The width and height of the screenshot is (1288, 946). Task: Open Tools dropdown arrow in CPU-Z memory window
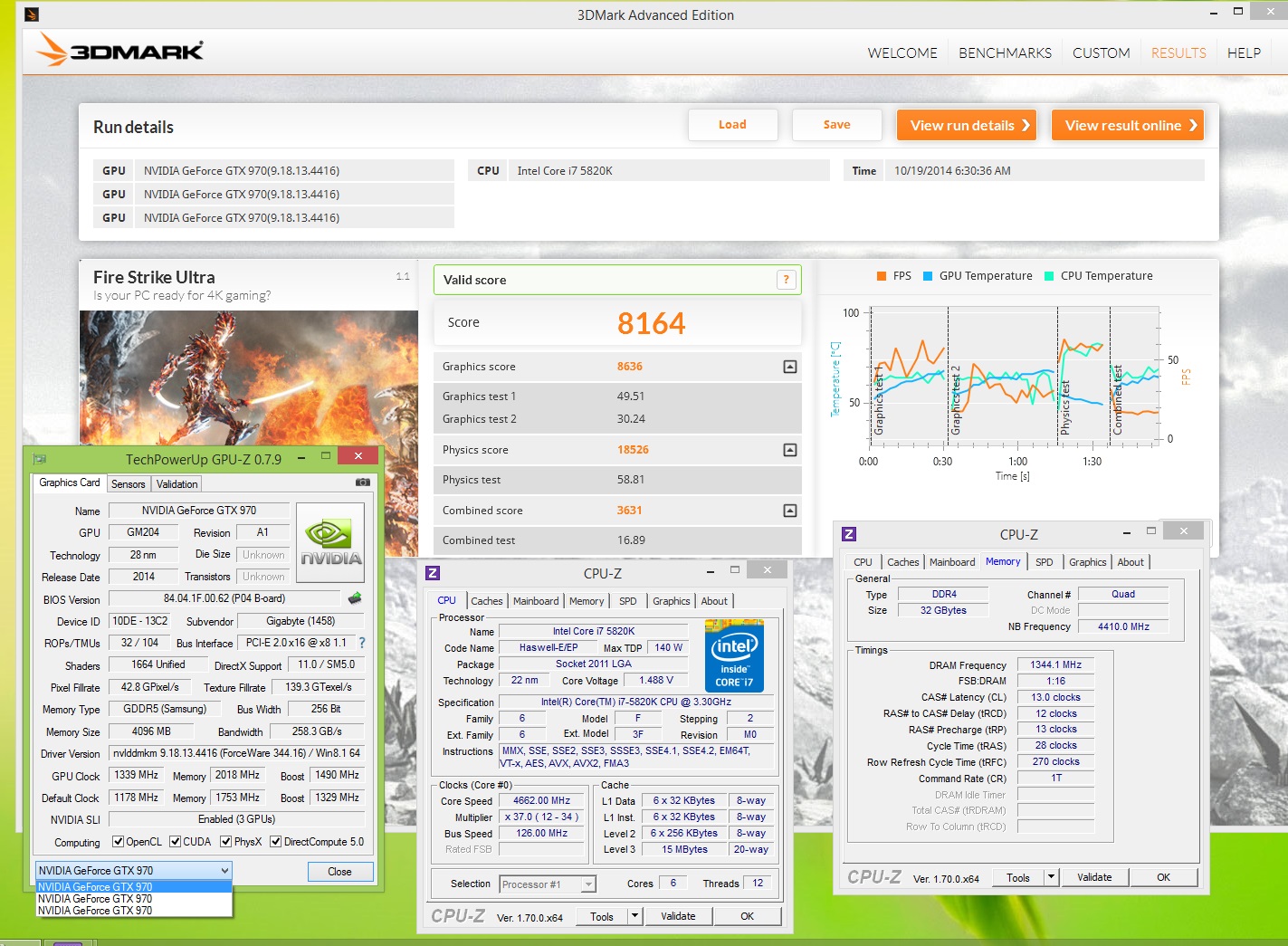(1051, 877)
